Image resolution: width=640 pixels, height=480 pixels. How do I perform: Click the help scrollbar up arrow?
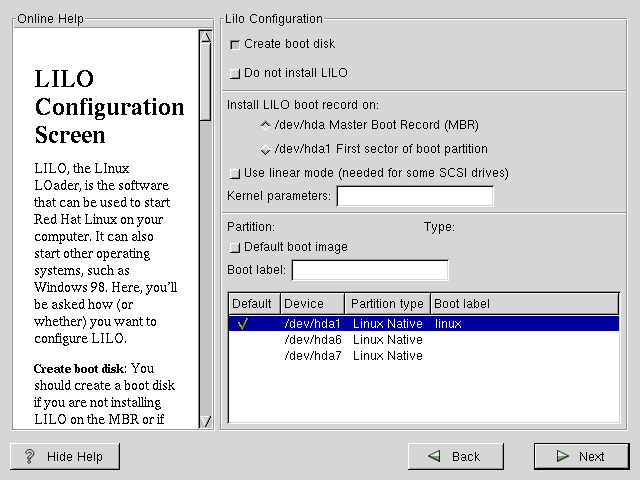click(205, 38)
